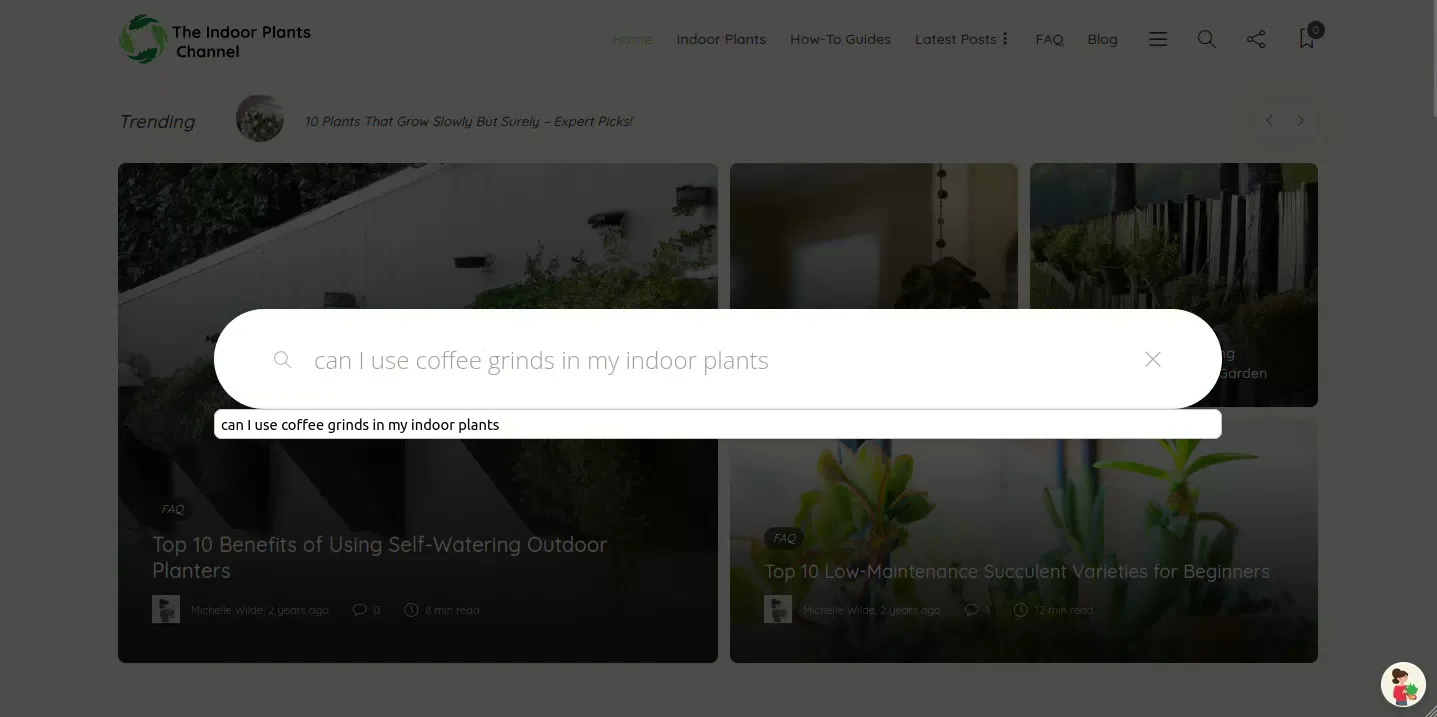
Task: Click the Trending label
Action: pos(157,121)
